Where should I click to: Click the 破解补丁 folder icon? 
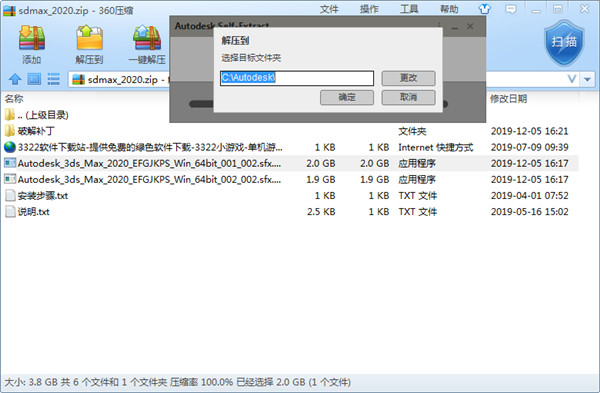point(10,131)
